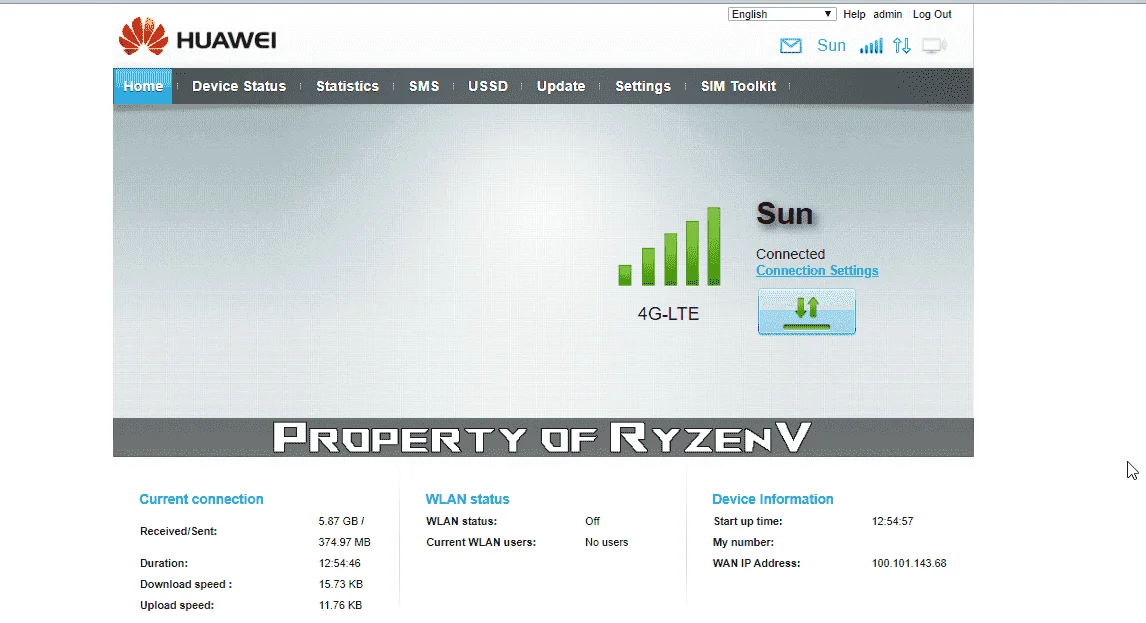
Task: Open the English language dropdown
Action: 781,14
